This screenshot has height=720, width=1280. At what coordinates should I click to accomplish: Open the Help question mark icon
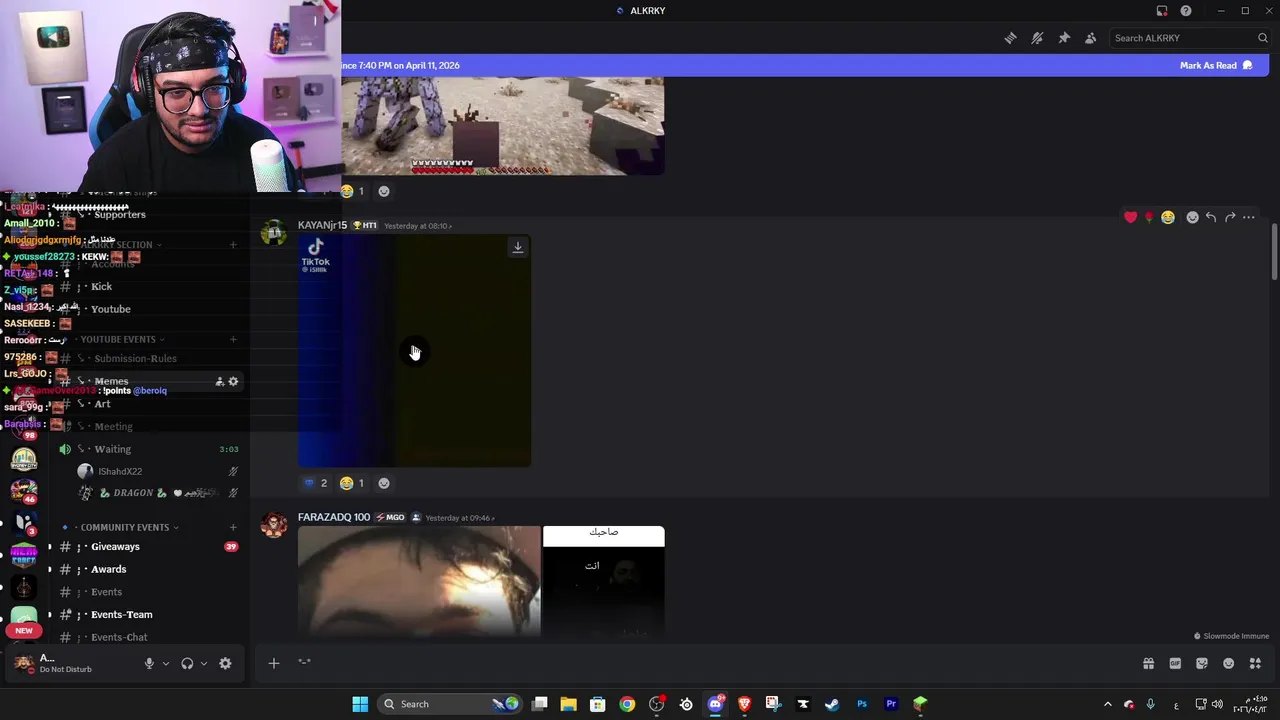tap(1186, 11)
